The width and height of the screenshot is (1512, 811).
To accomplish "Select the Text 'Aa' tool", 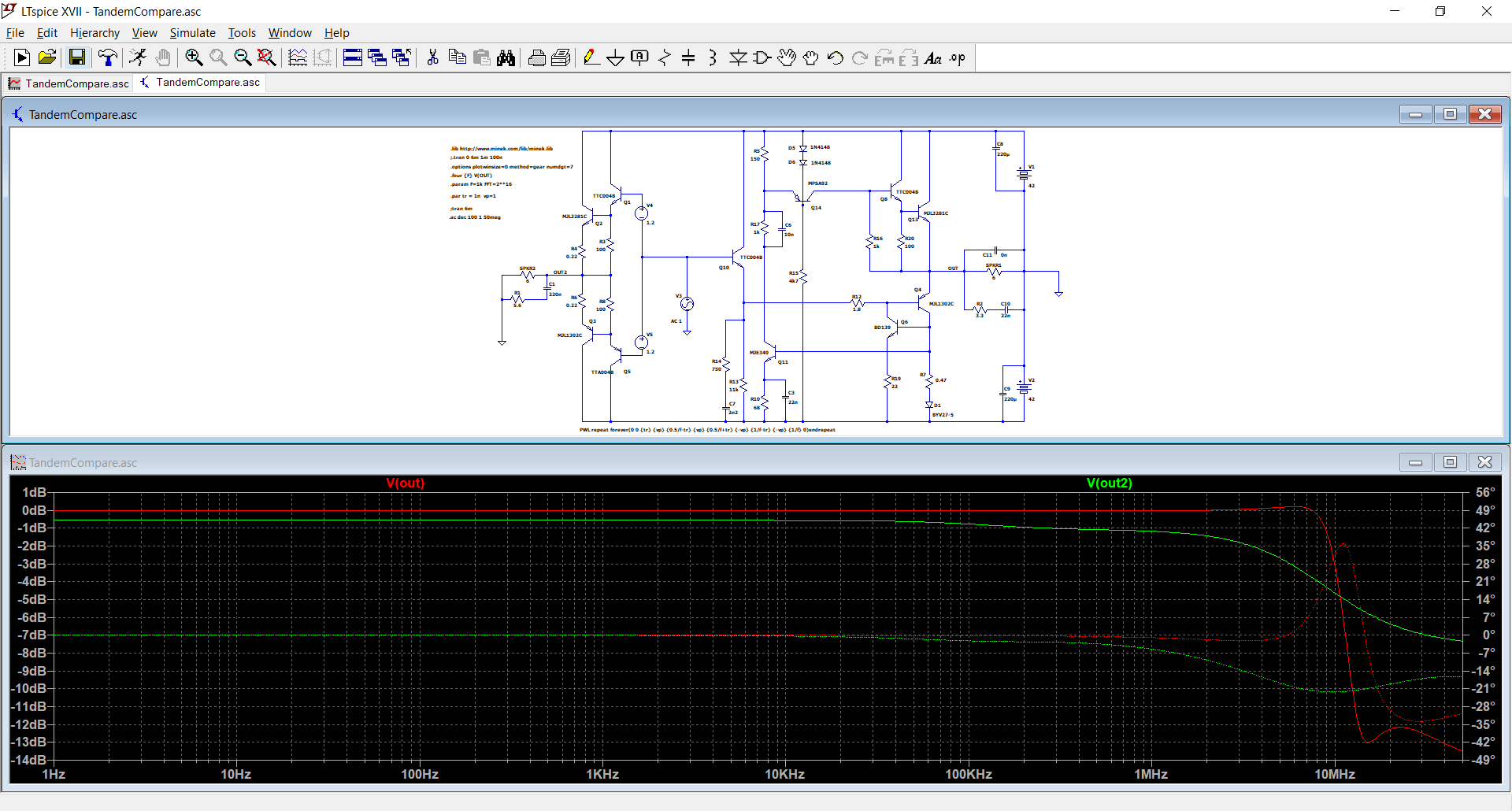I will point(933,57).
